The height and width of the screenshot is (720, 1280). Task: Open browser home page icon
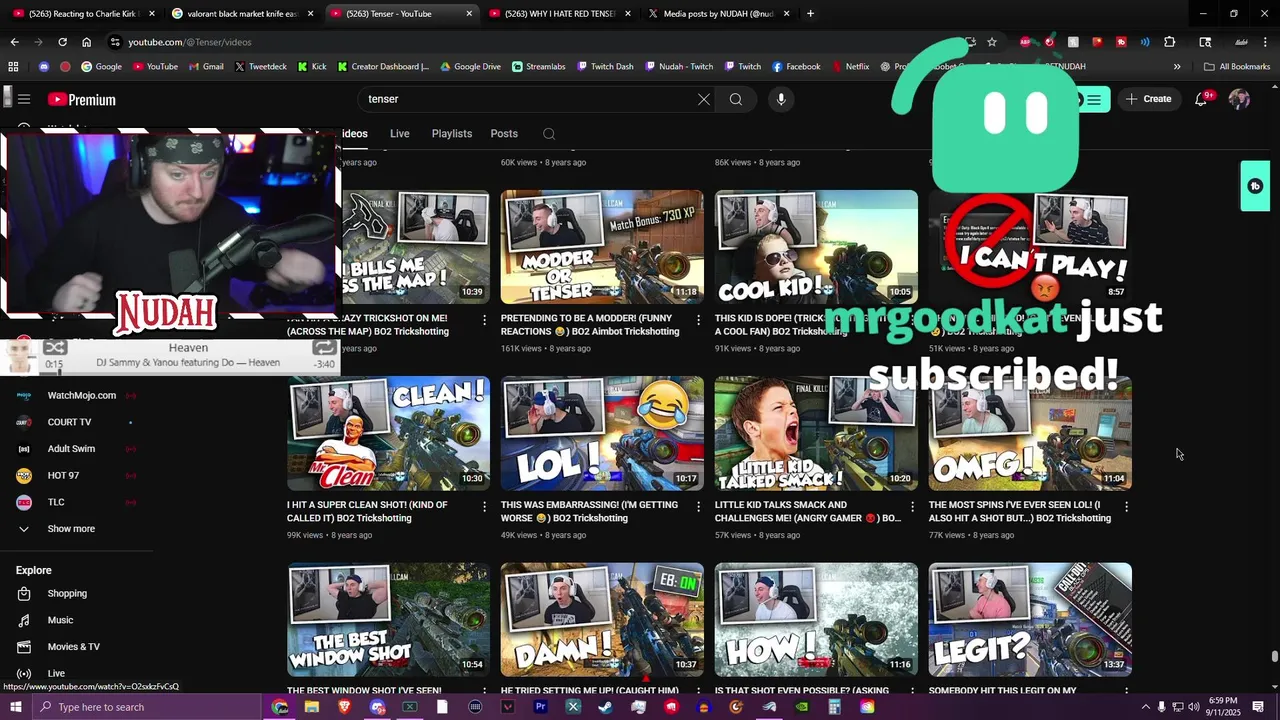pos(86,42)
